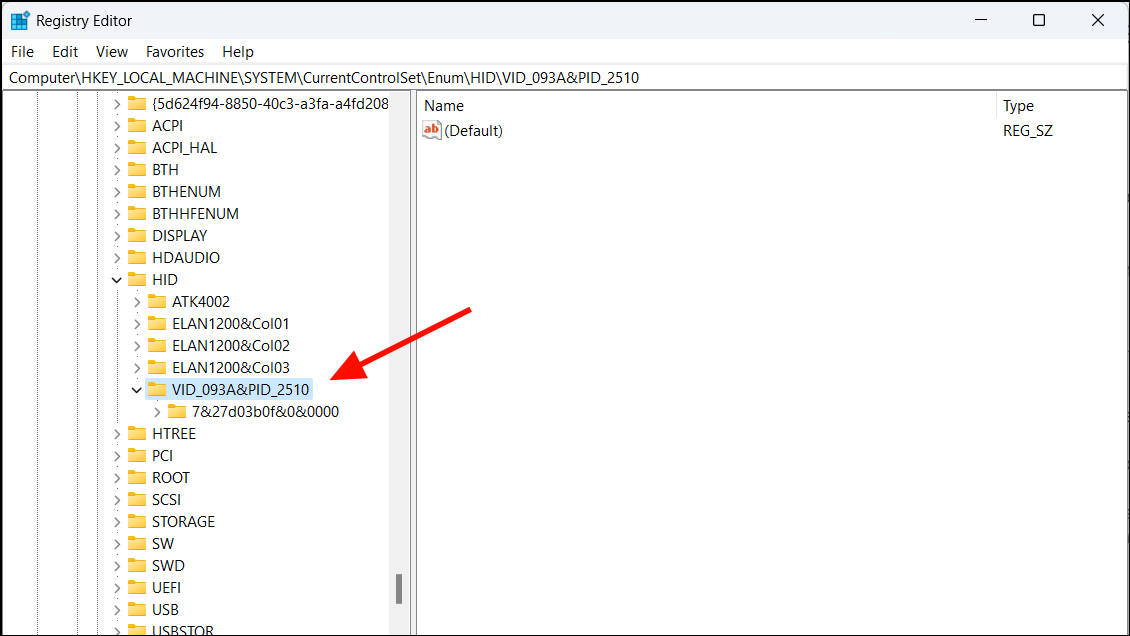Screen dimensions: 1130x636
Task: Select the USBSTOR folder icon
Action: point(136,631)
